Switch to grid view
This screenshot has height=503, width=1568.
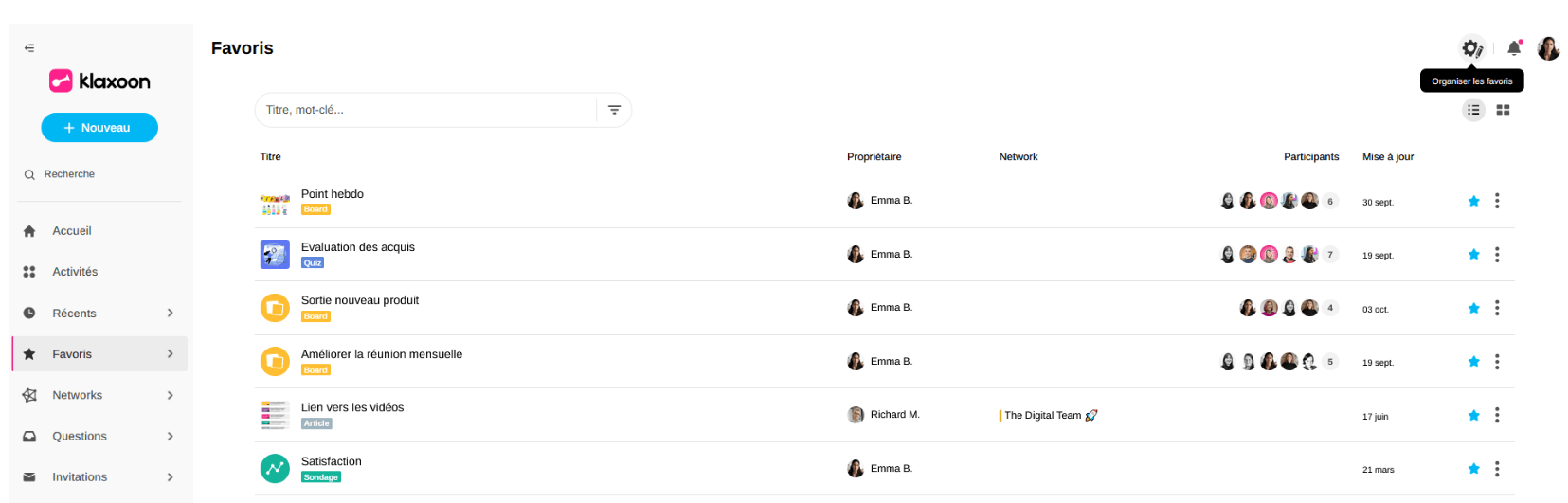pyautogui.click(x=1503, y=110)
